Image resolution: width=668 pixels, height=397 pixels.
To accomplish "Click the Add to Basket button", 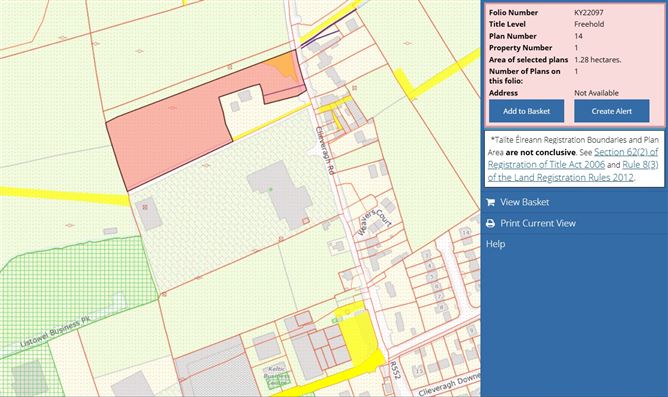I will pyautogui.click(x=527, y=111).
